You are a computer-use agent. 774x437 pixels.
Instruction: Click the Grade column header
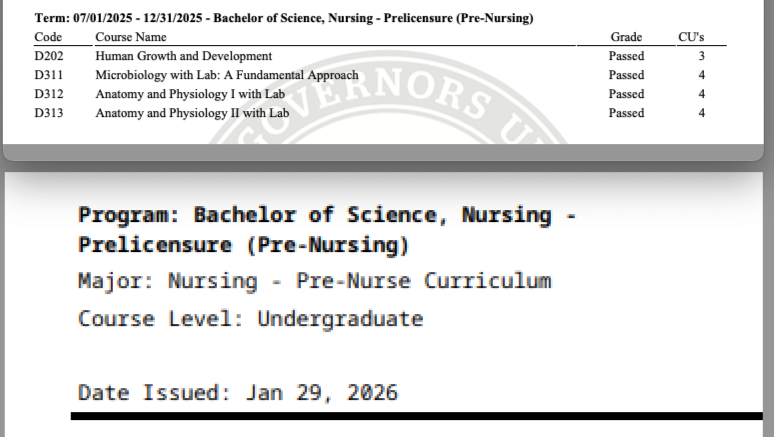click(x=626, y=37)
